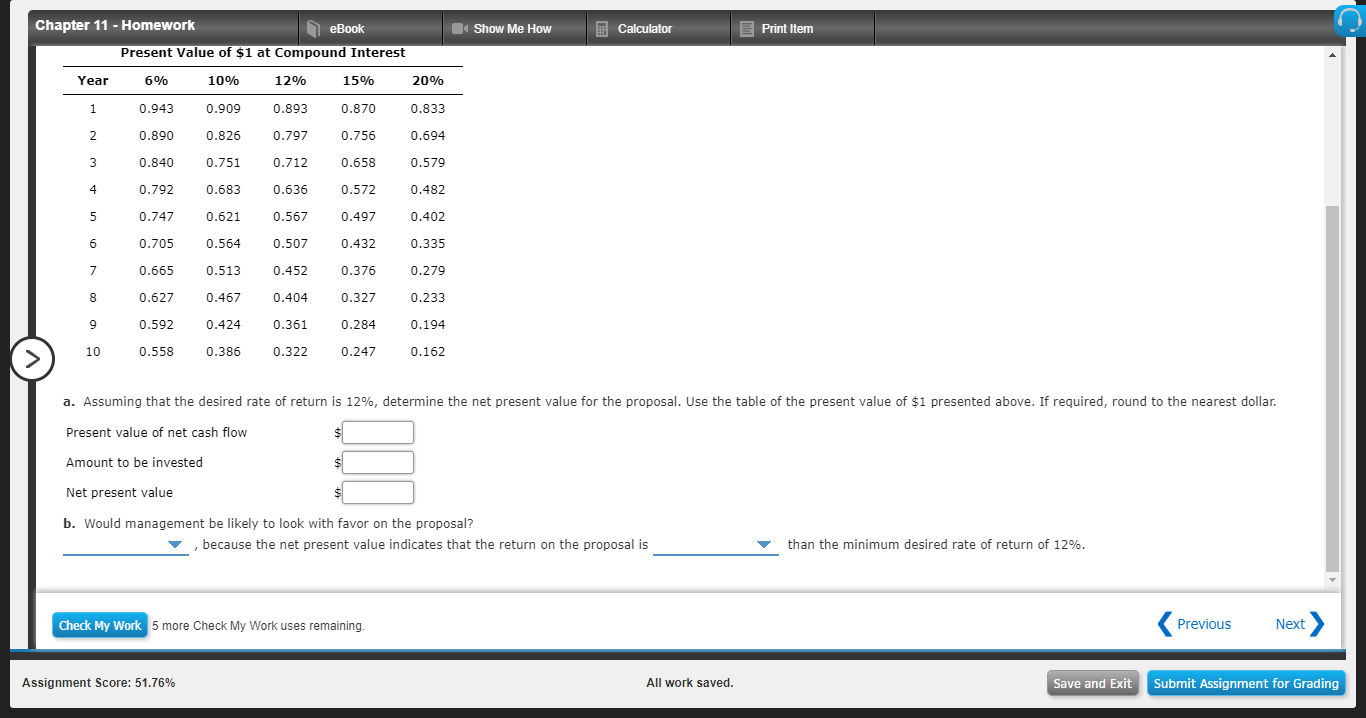Screen dimensions: 1366x718
Task: Click the Print Item icon
Action: 747,29
